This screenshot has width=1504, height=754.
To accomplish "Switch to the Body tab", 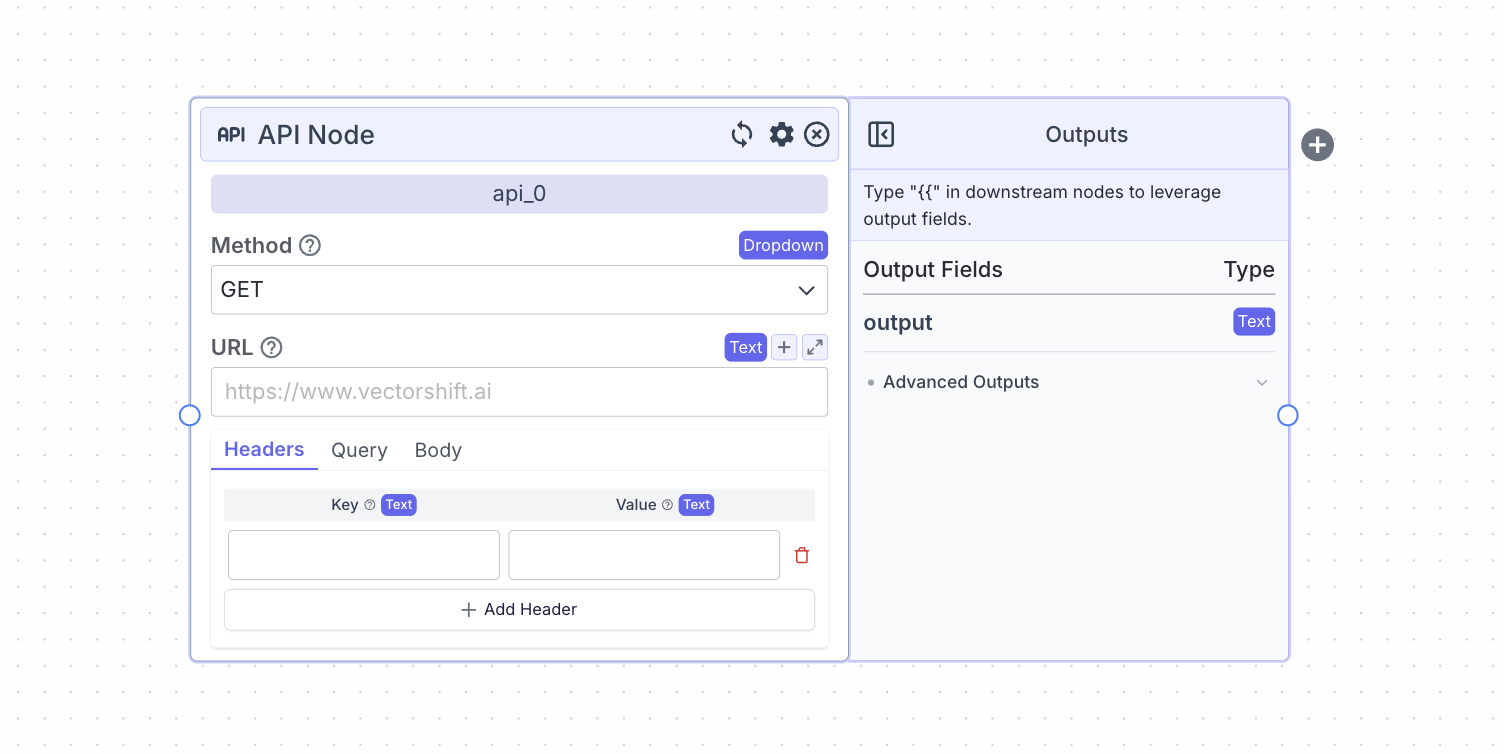I will click(438, 450).
